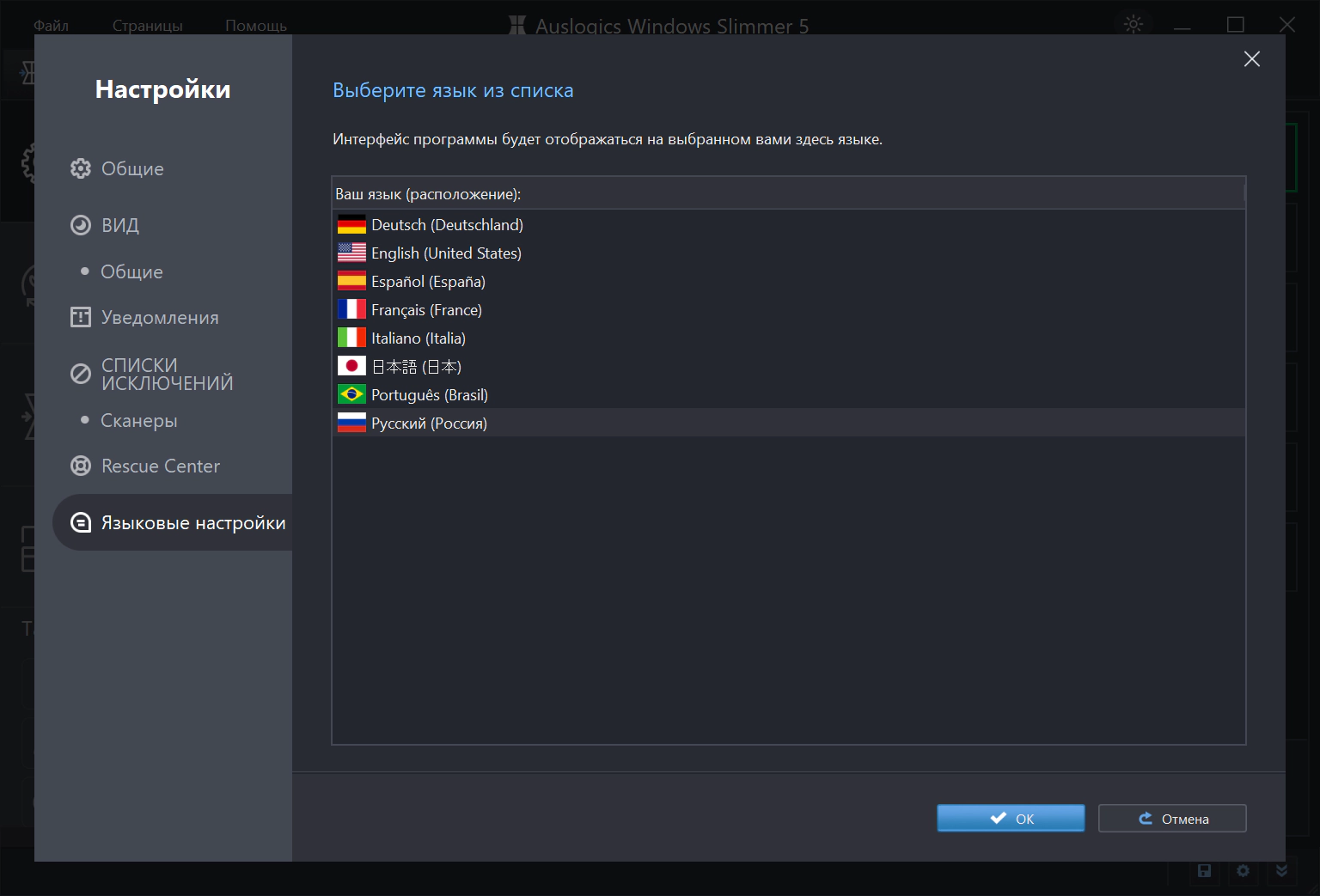Click the double-chevron icon in status bar
1320x896 pixels.
point(1281,871)
